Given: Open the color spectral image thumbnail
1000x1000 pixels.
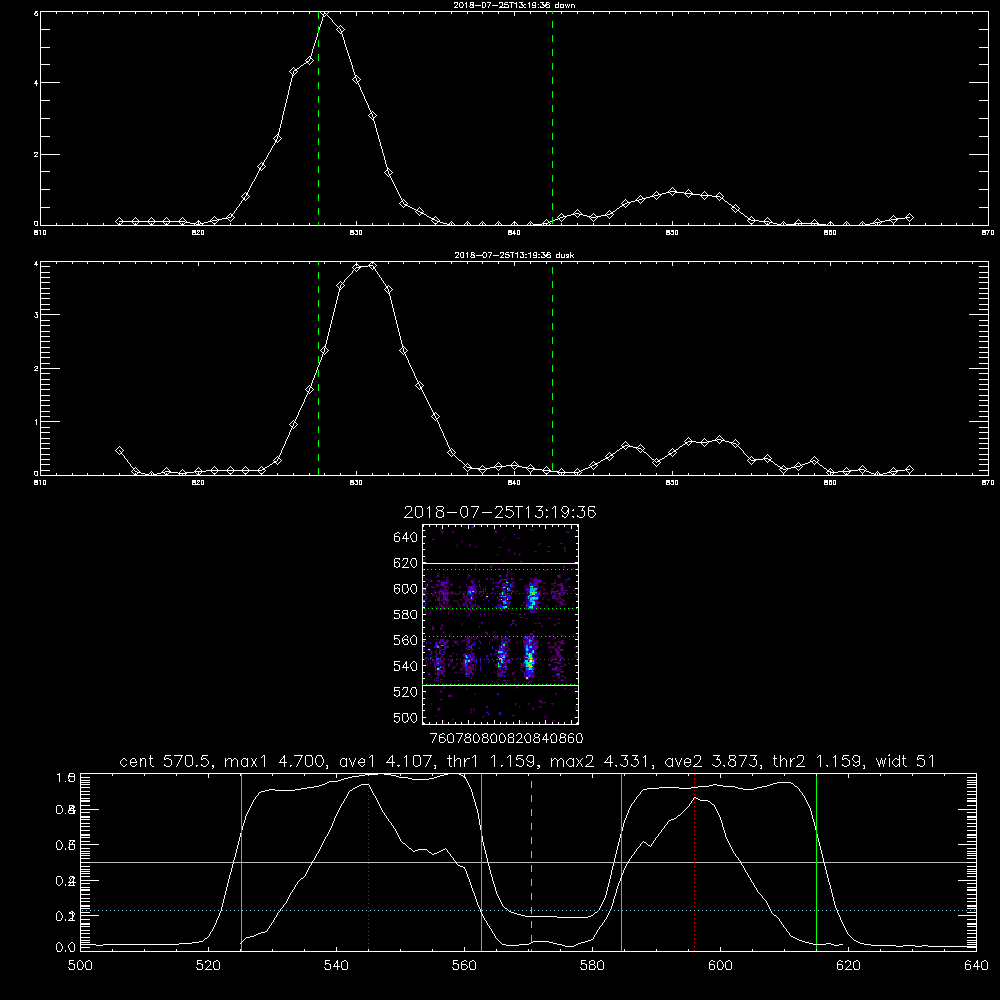Looking at the screenshot, I should [501, 624].
